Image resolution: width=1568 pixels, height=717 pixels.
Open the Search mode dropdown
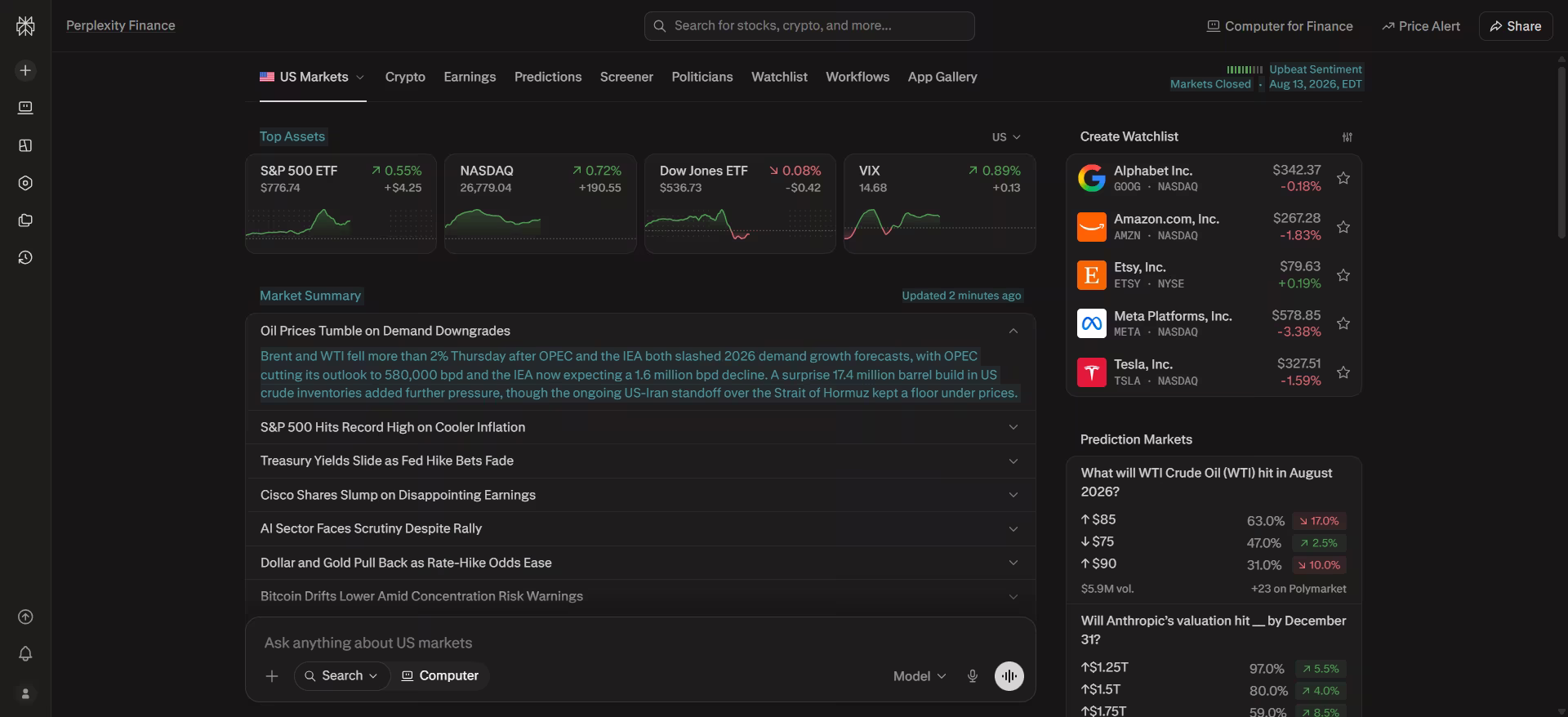pos(341,676)
